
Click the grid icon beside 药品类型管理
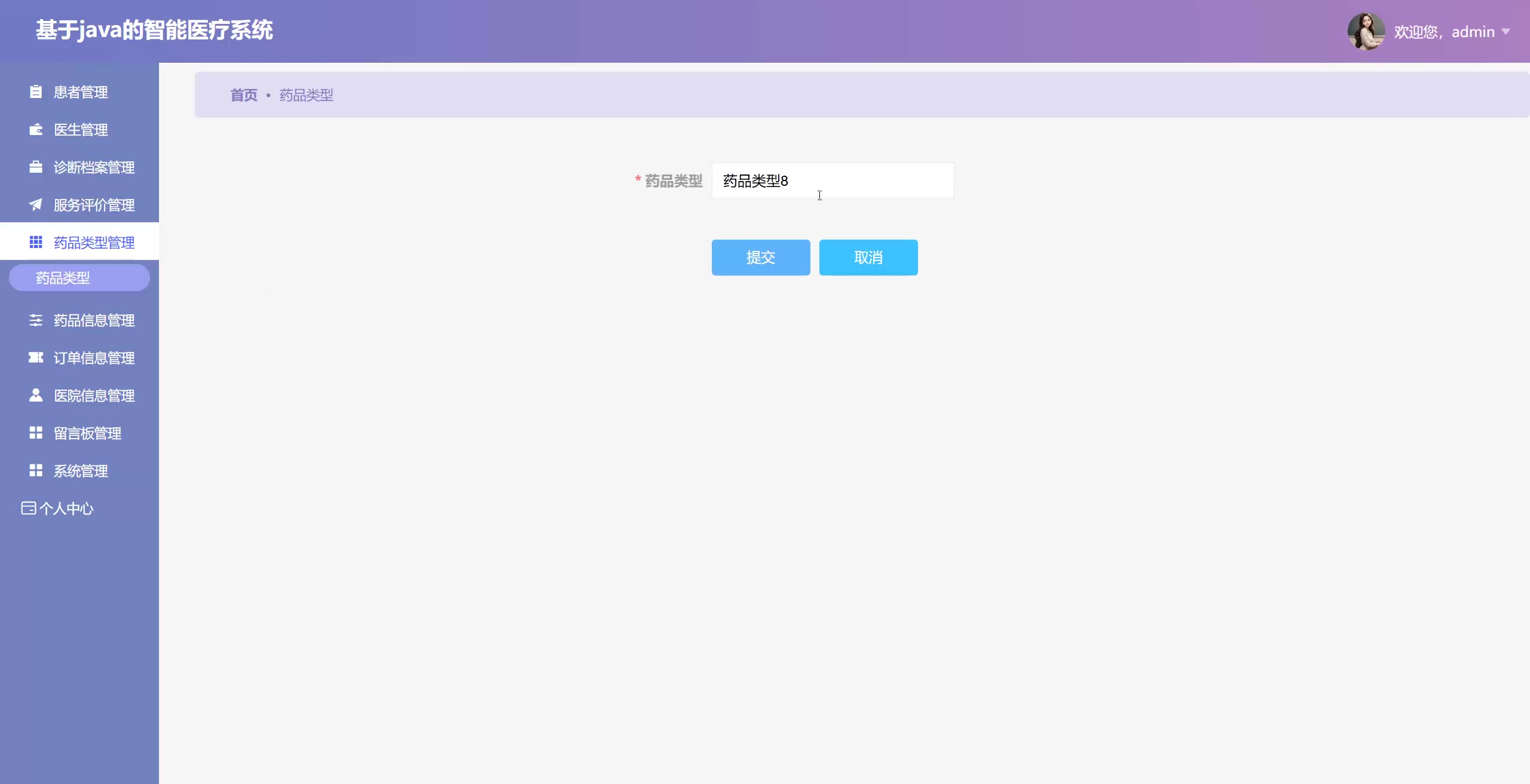[x=36, y=242]
